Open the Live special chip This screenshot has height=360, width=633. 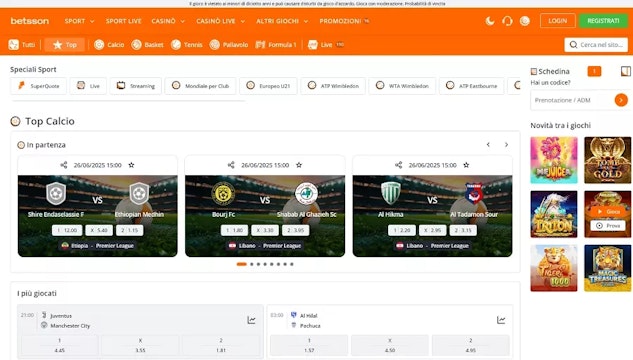coord(88,86)
